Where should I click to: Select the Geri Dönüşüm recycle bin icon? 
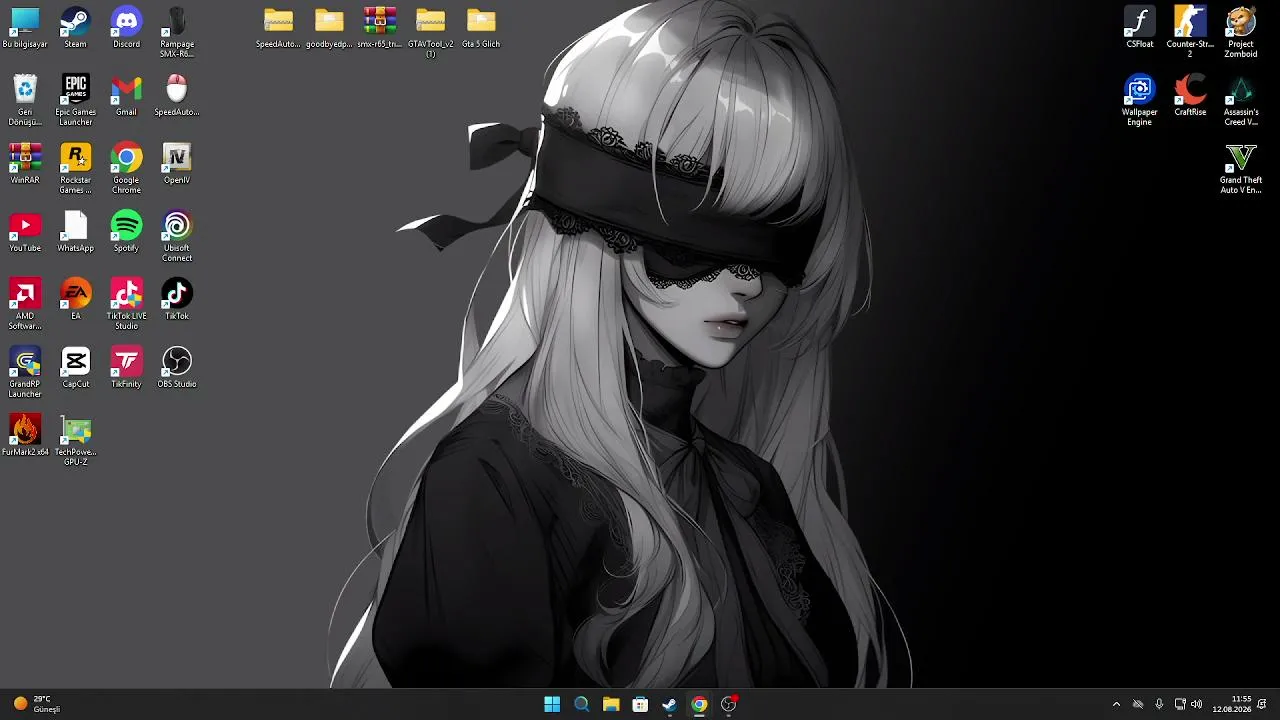click(x=25, y=100)
